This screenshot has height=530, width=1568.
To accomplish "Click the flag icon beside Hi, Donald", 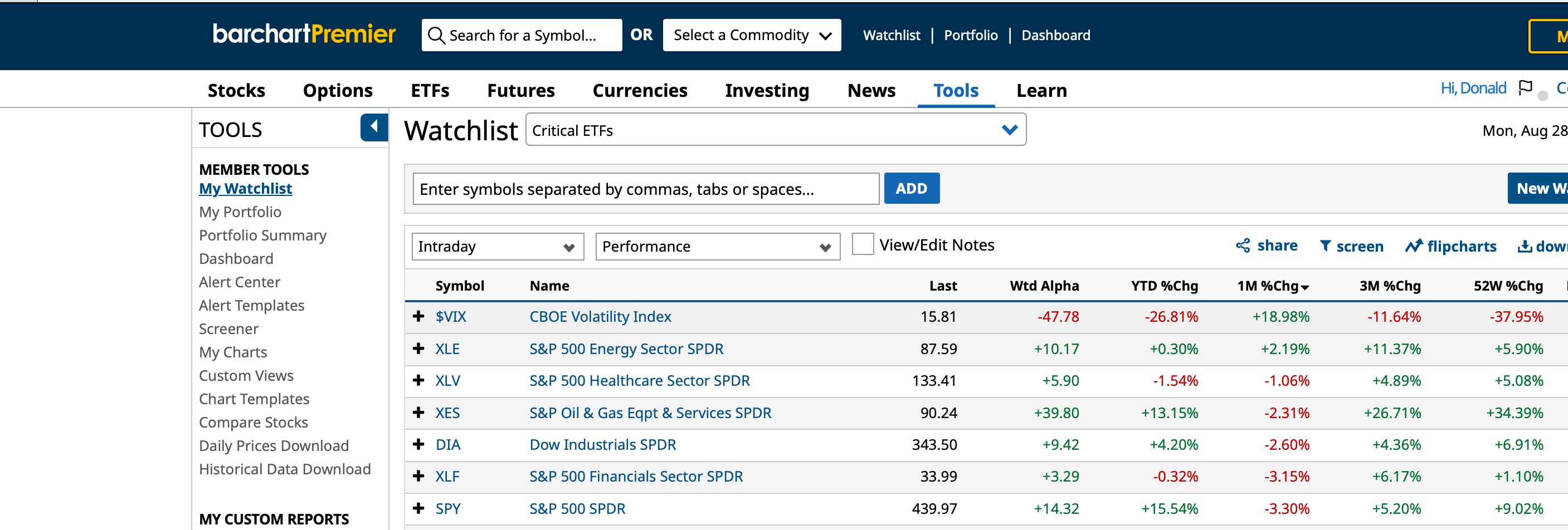I will click(x=1525, y=88).
